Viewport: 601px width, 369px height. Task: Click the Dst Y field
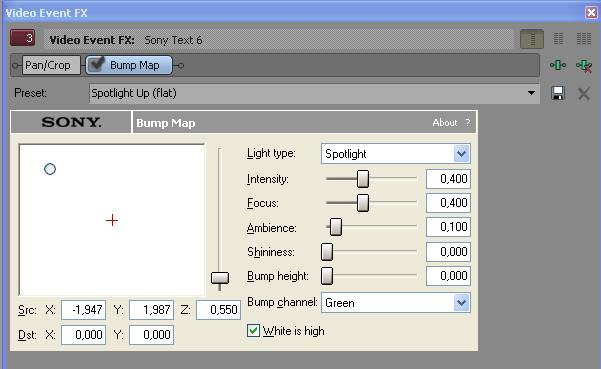(151, 335)
